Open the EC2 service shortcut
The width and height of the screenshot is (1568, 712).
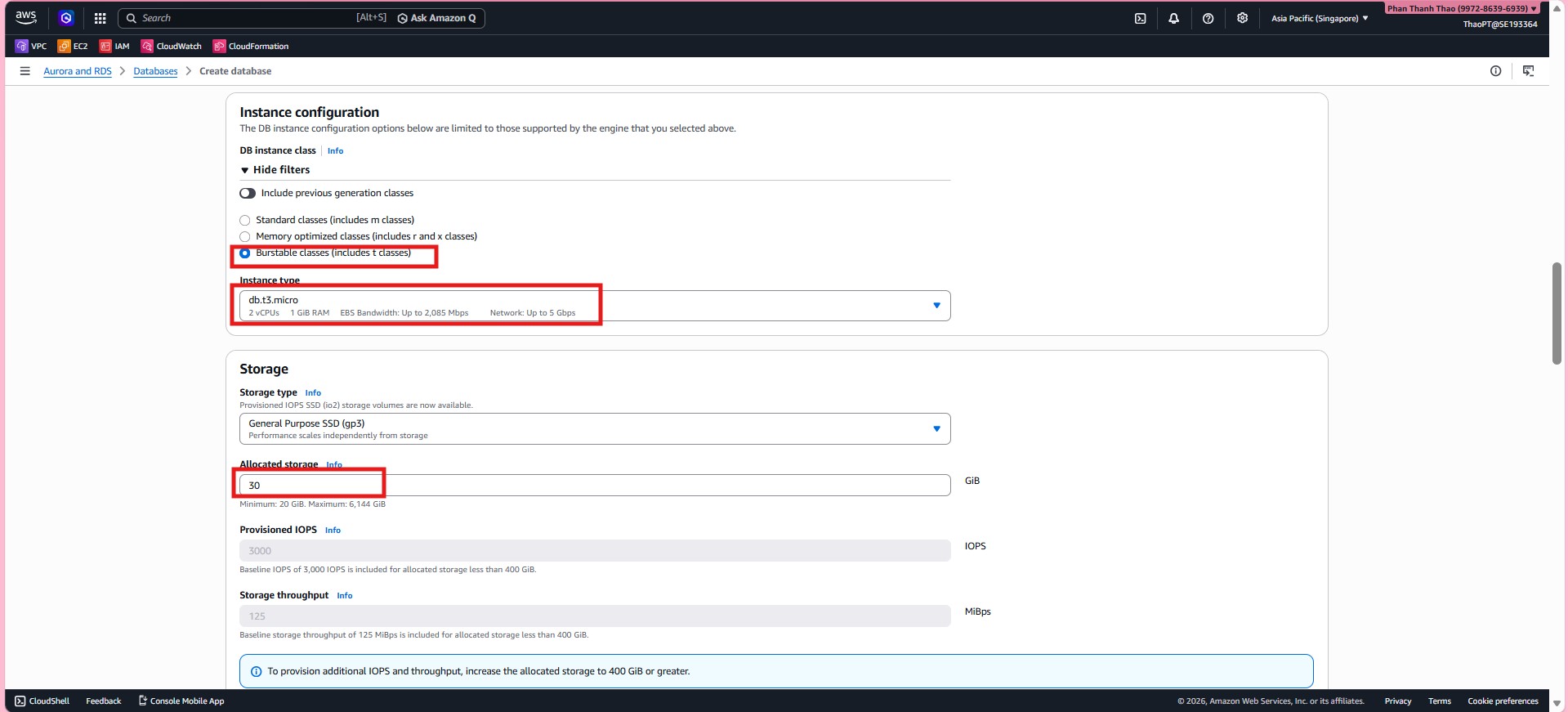pyautogui.click(x=73, y=46)
